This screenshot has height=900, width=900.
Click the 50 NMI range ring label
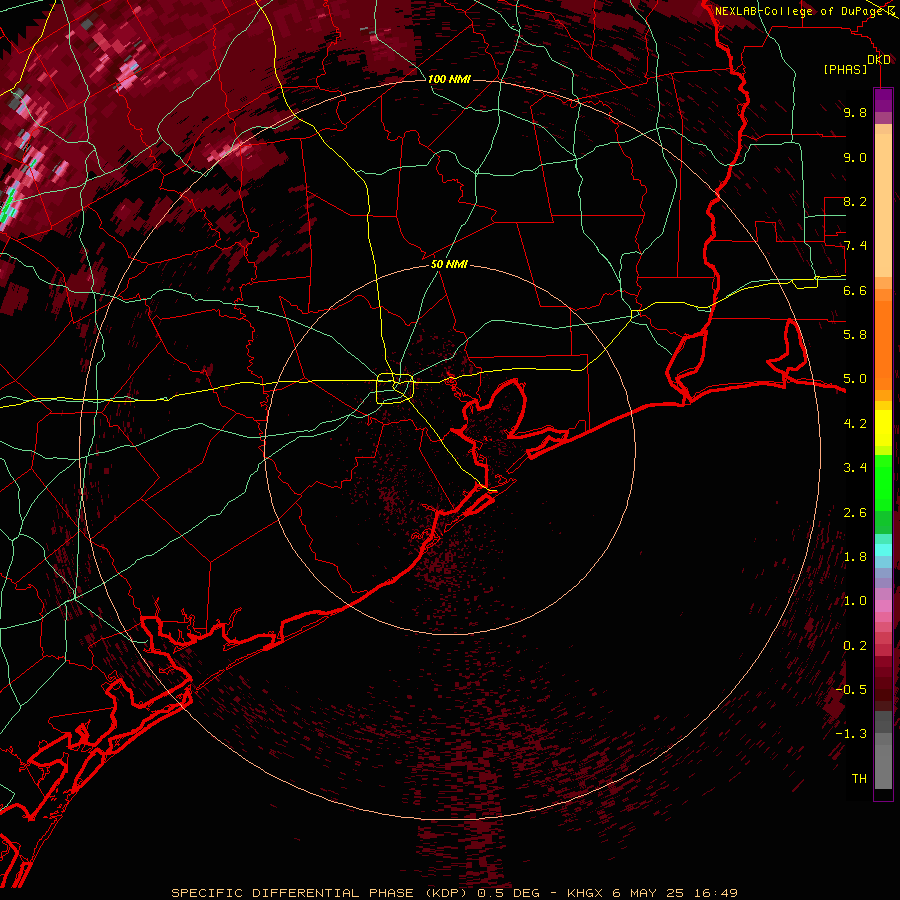click(449, 264)
